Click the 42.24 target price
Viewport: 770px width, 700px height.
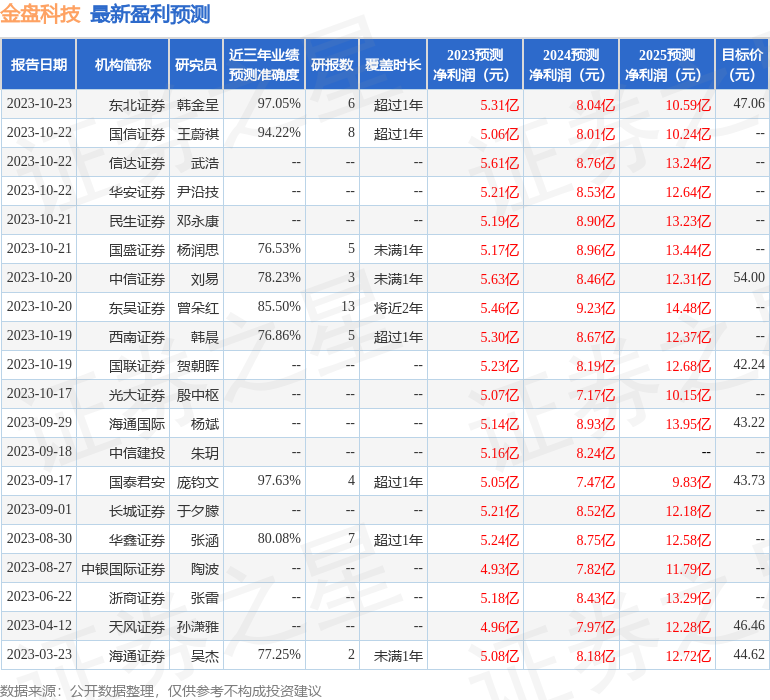pos(749,364)
